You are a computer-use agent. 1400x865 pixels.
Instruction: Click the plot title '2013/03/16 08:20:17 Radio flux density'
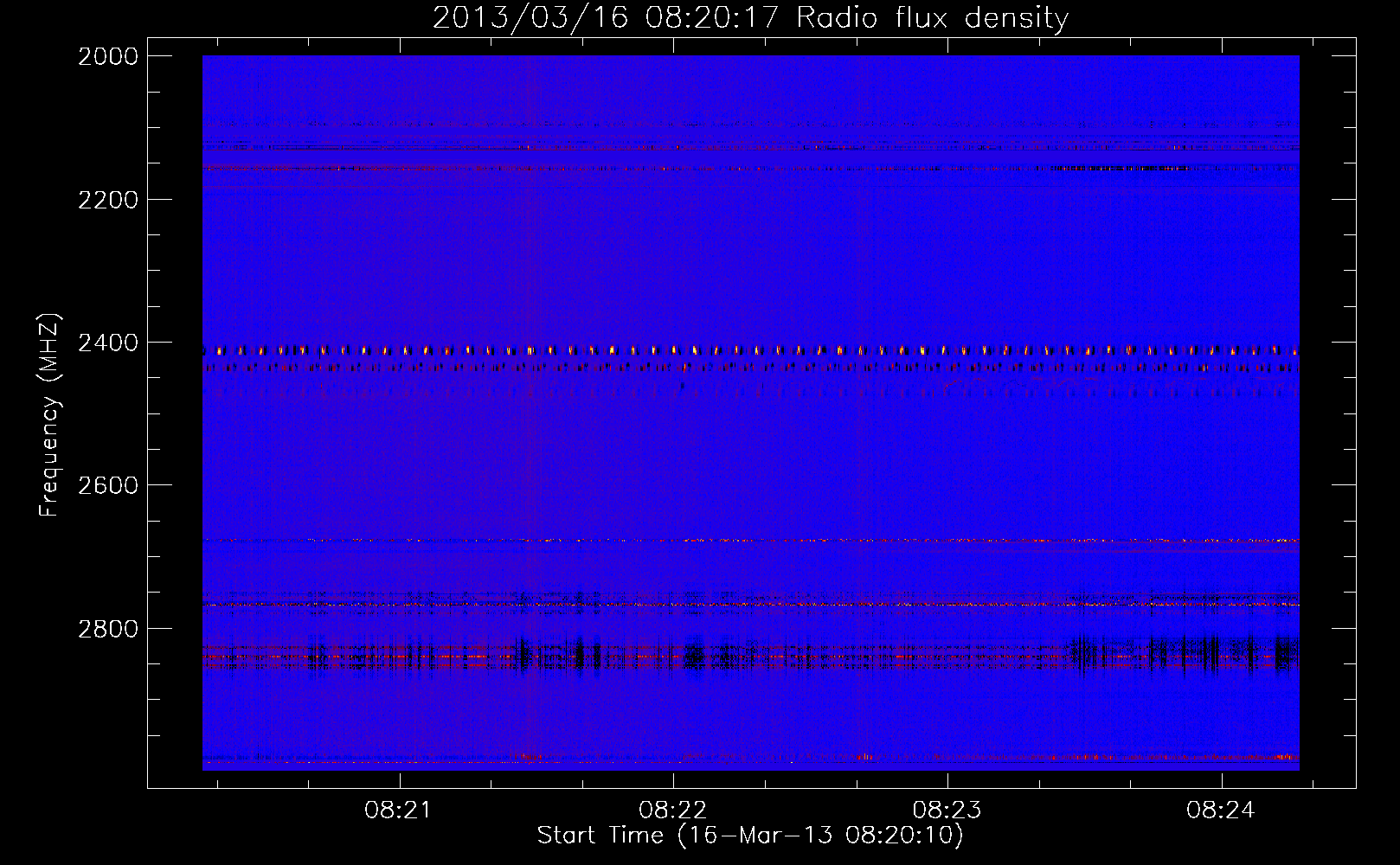tap(750, 18)
